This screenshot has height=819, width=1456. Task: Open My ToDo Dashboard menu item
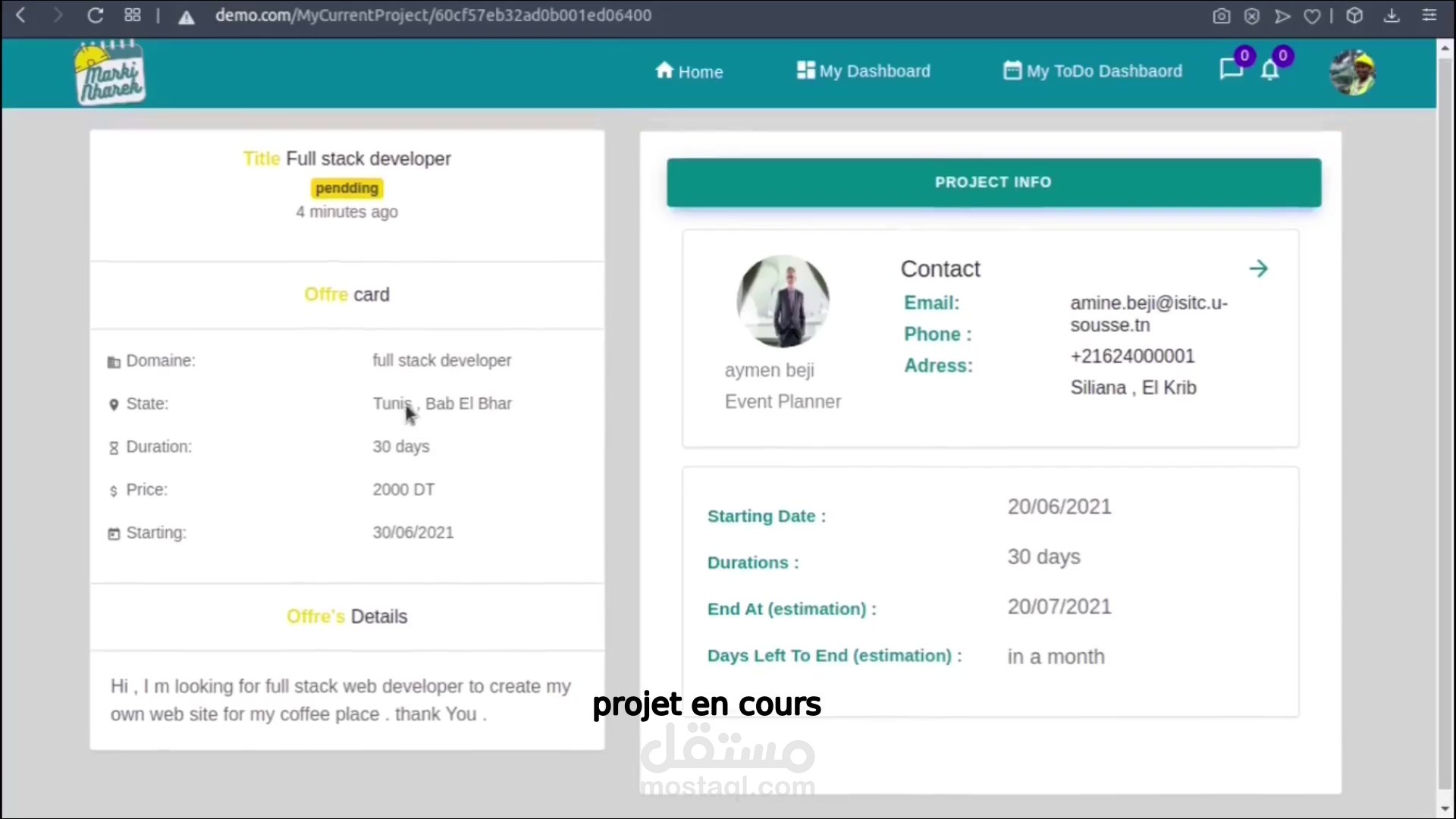point(1093,71)
